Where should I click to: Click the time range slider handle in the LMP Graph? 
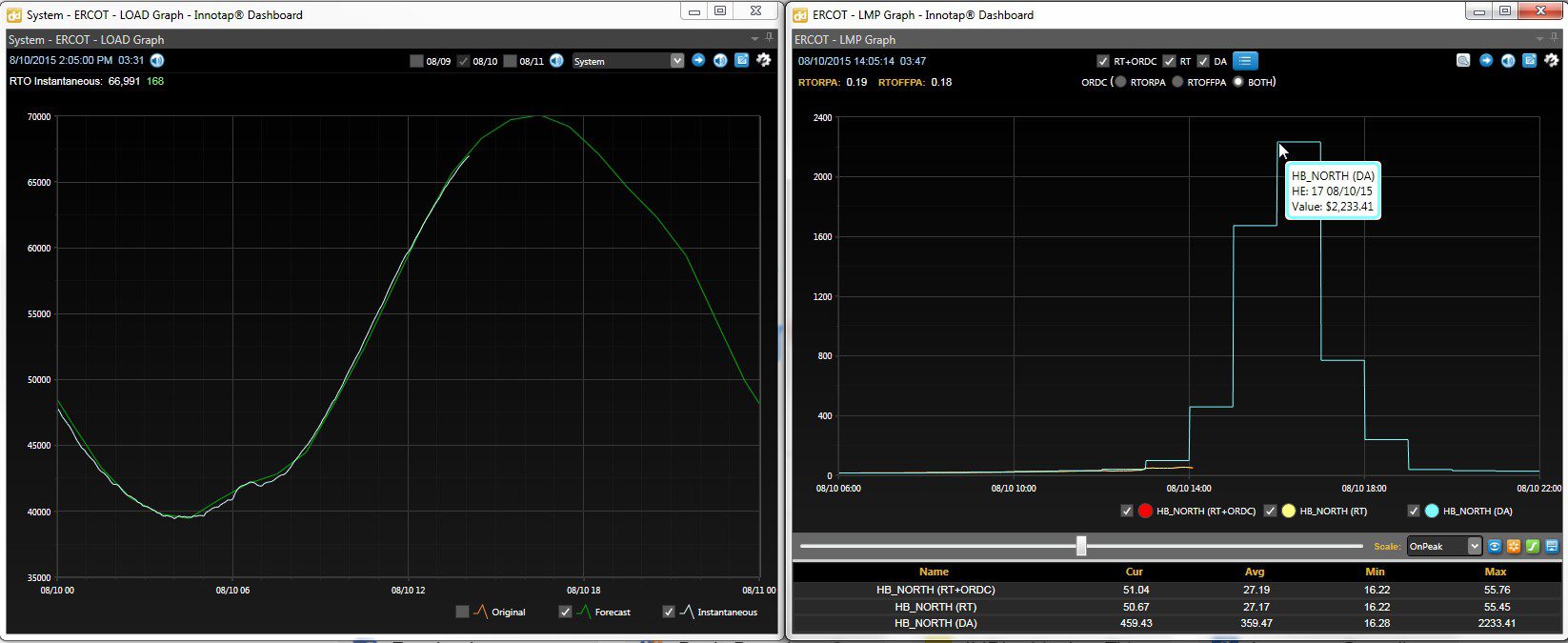[1081, 546]
